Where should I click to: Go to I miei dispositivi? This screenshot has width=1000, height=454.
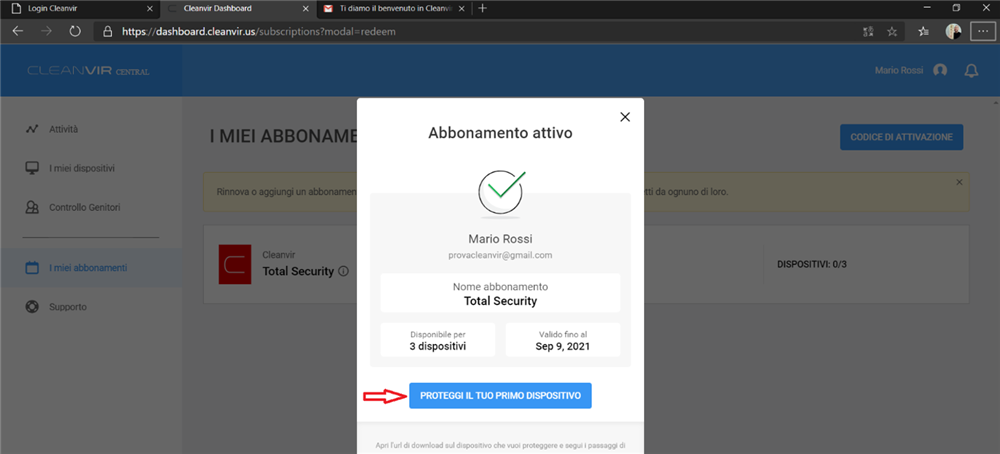[x=82, y=168]
